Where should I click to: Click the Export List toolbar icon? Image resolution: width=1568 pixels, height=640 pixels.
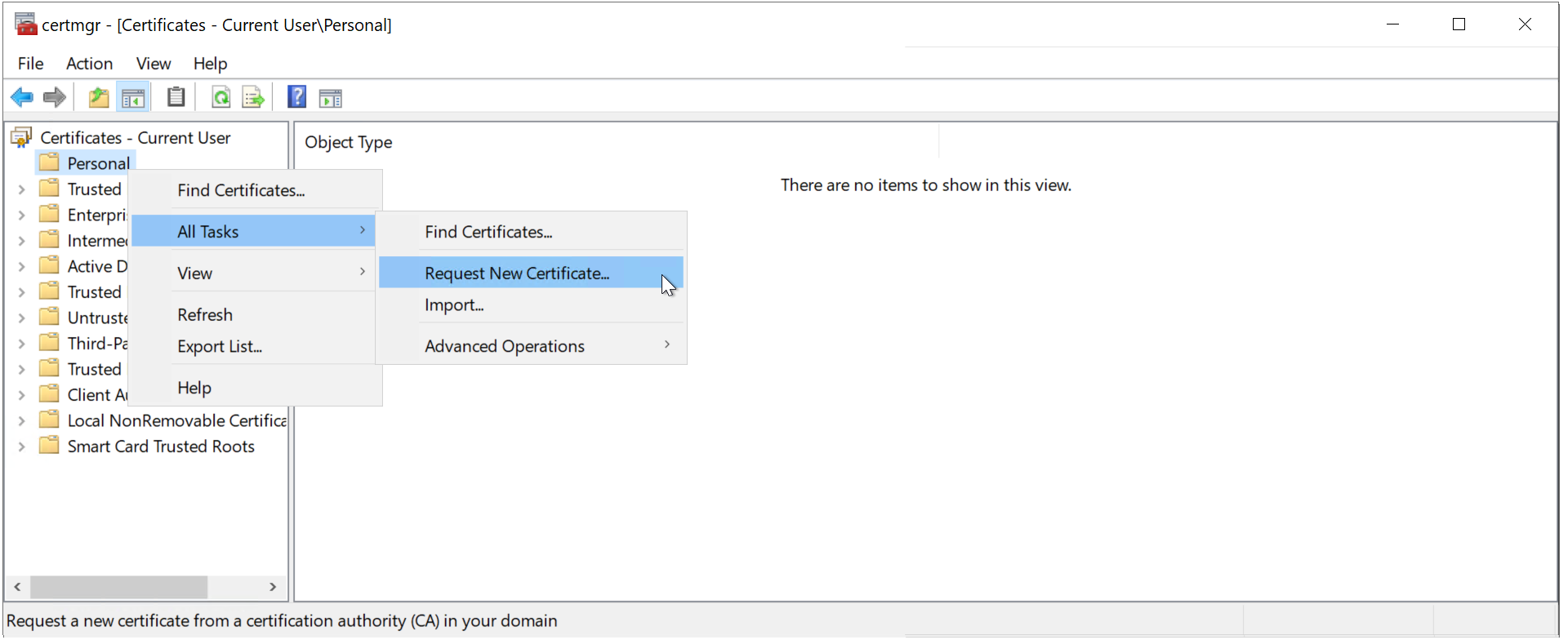coord(253,98)
